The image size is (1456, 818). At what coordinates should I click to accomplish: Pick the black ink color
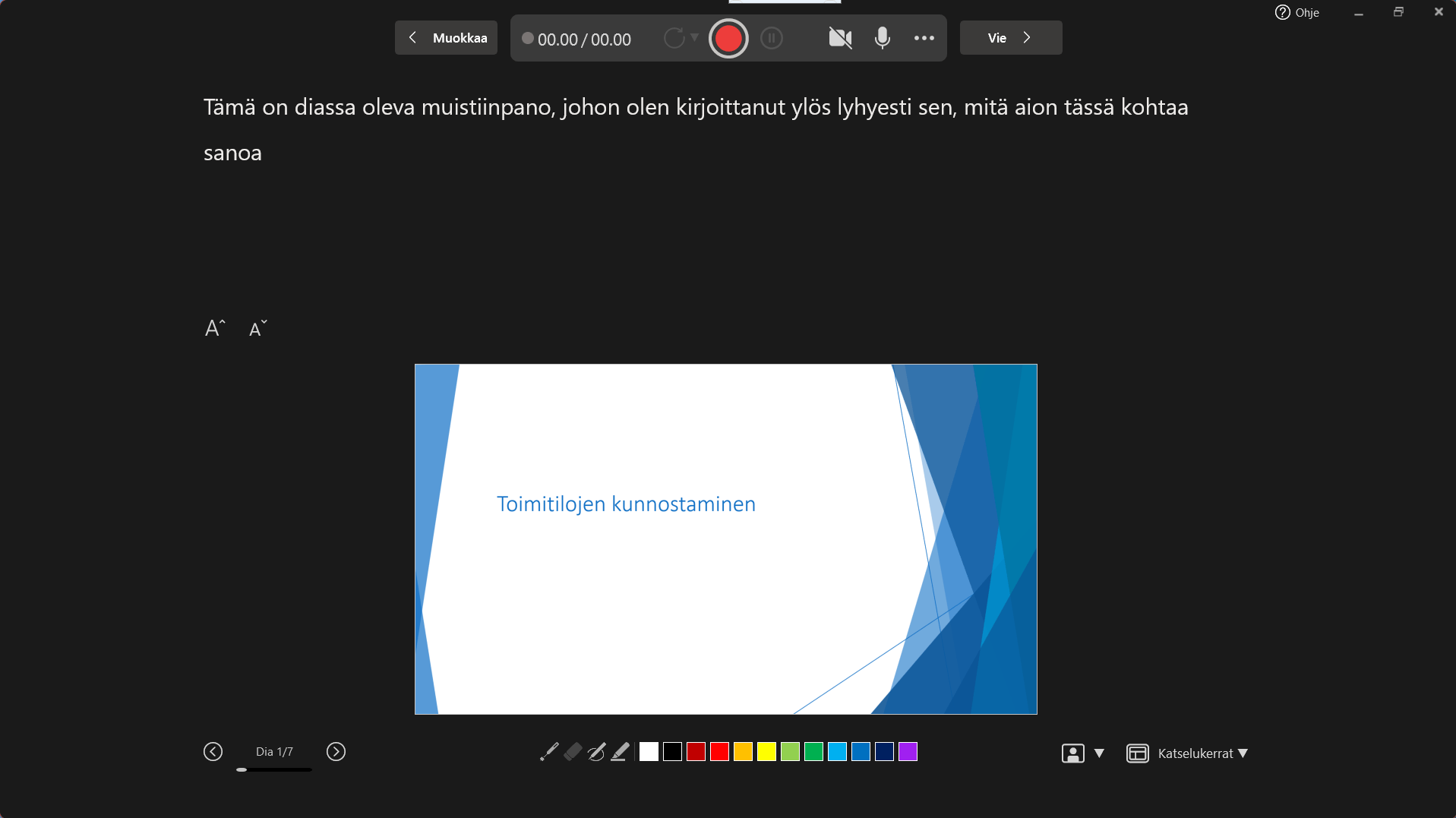[x=673, y=752]
